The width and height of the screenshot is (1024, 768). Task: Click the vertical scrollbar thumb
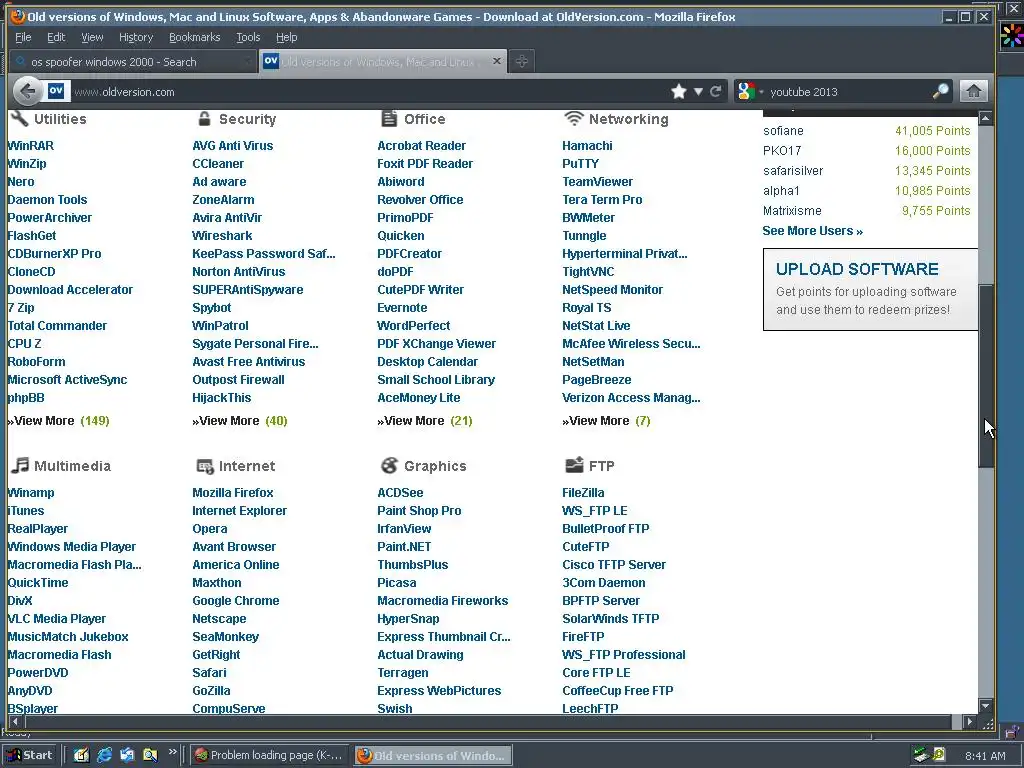pyautogui.click(x=985, y=376)
